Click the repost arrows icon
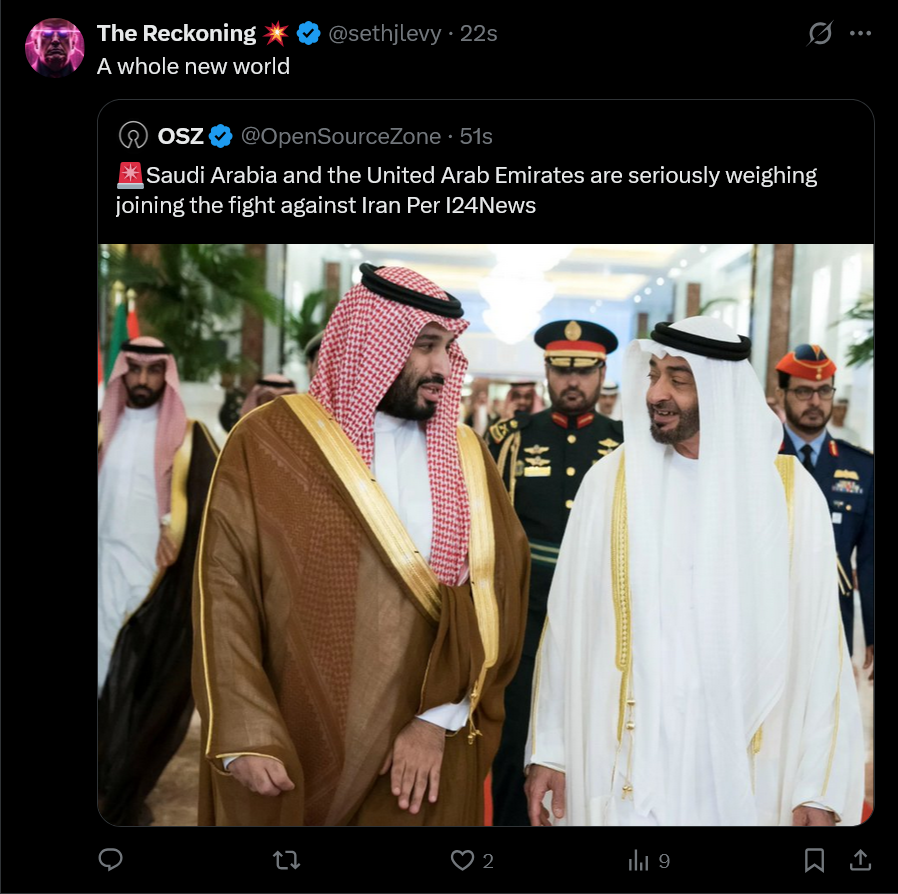898x894 pixels. 286,860
